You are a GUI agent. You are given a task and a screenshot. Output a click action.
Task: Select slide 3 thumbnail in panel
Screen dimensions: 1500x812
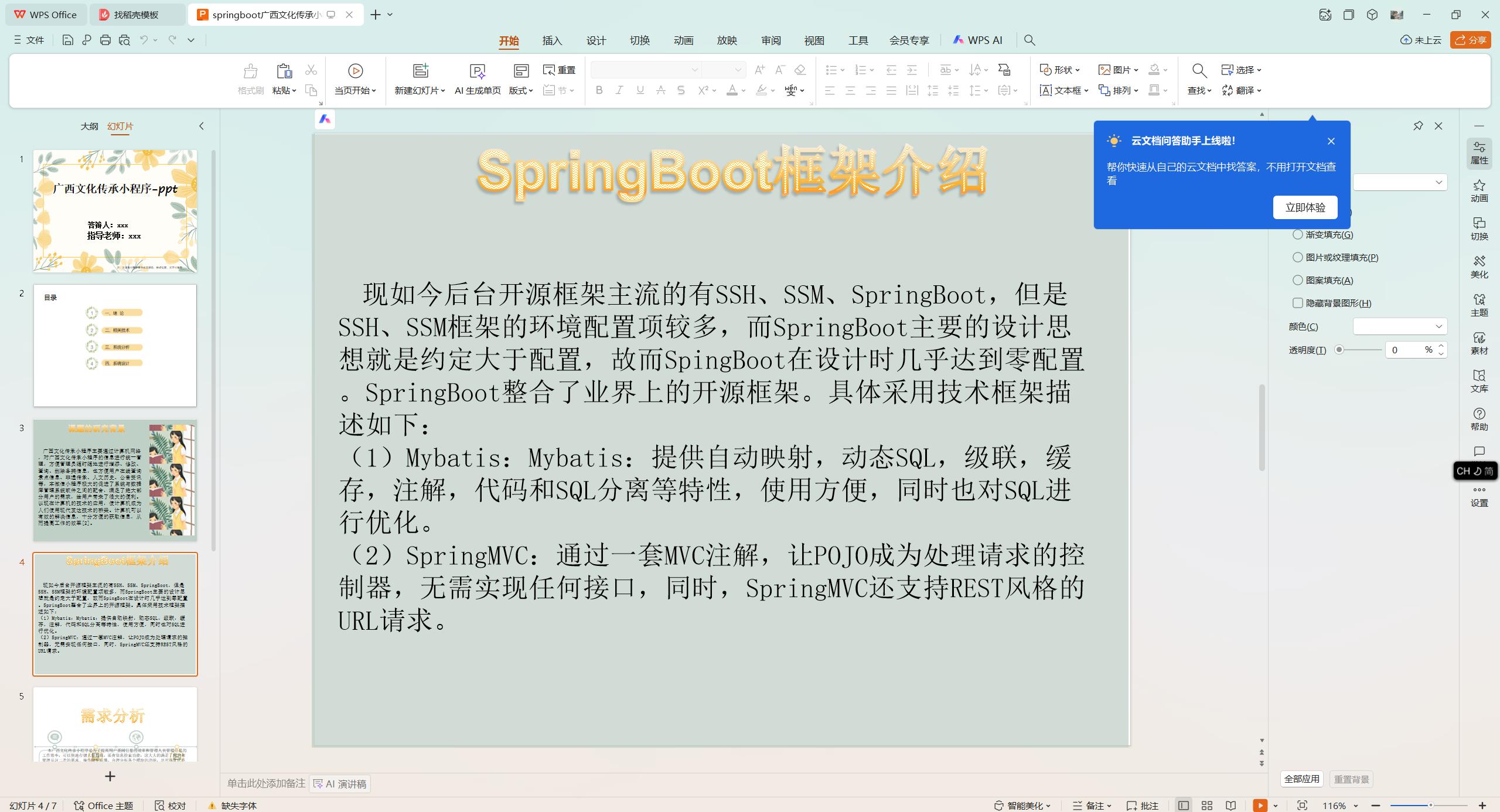(115, 479)
